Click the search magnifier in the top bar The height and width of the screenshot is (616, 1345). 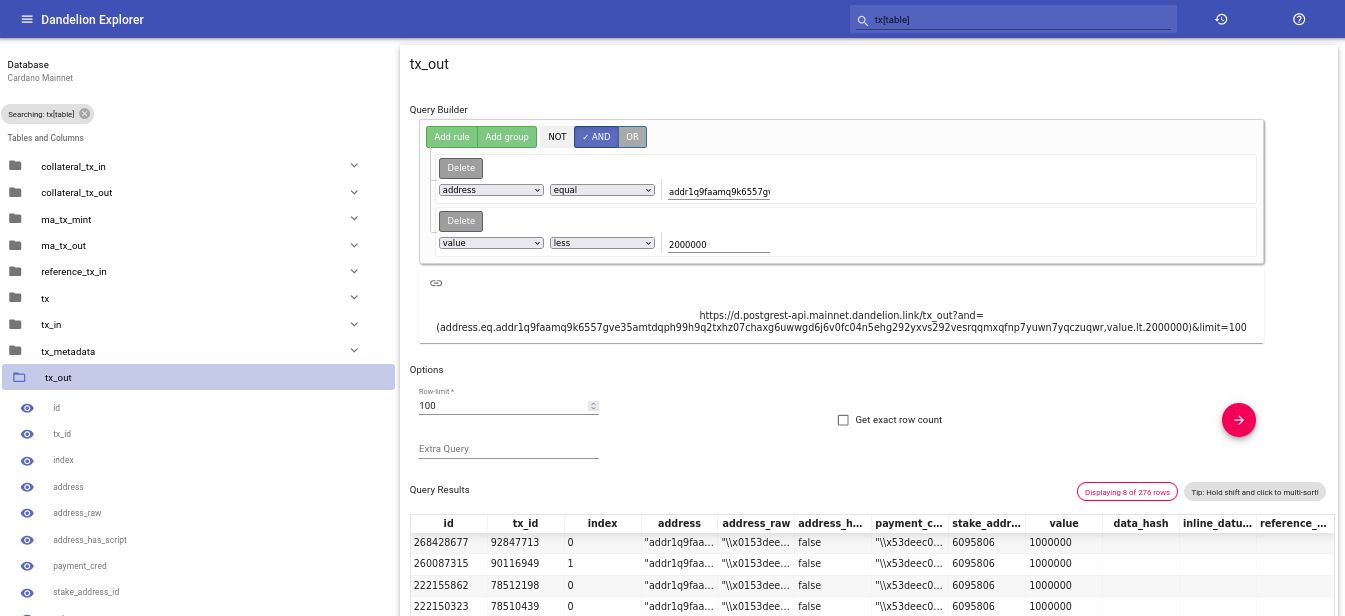coord(863,20)
